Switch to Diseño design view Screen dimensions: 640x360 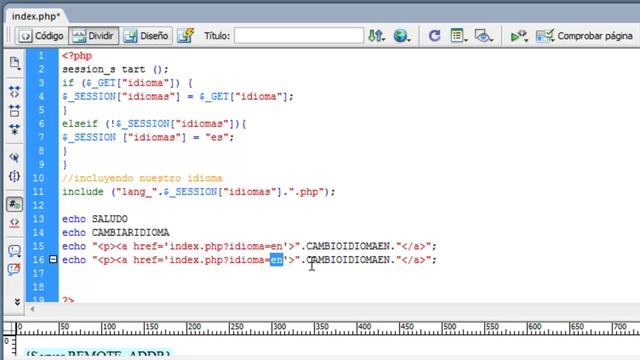click(x=146, y=36)
